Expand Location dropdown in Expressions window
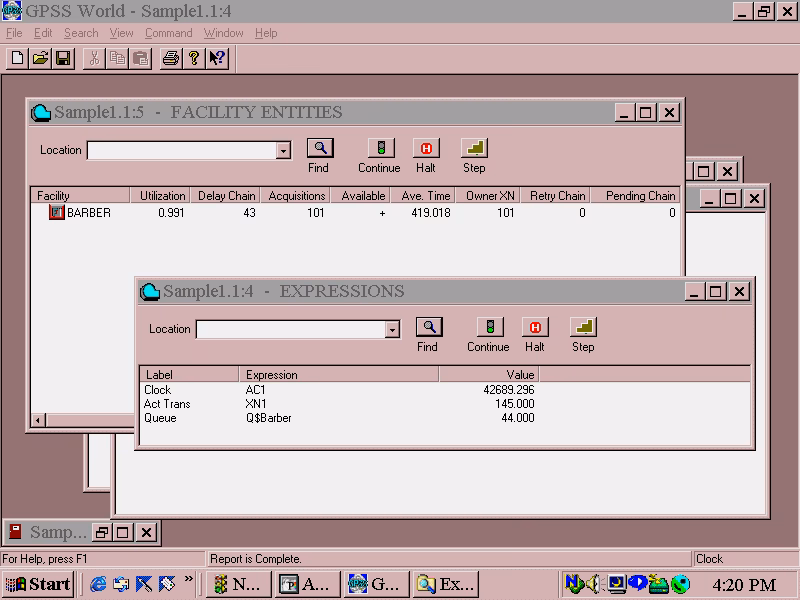The height and width of the screenshot is (600, 800). tap(392, 330)
